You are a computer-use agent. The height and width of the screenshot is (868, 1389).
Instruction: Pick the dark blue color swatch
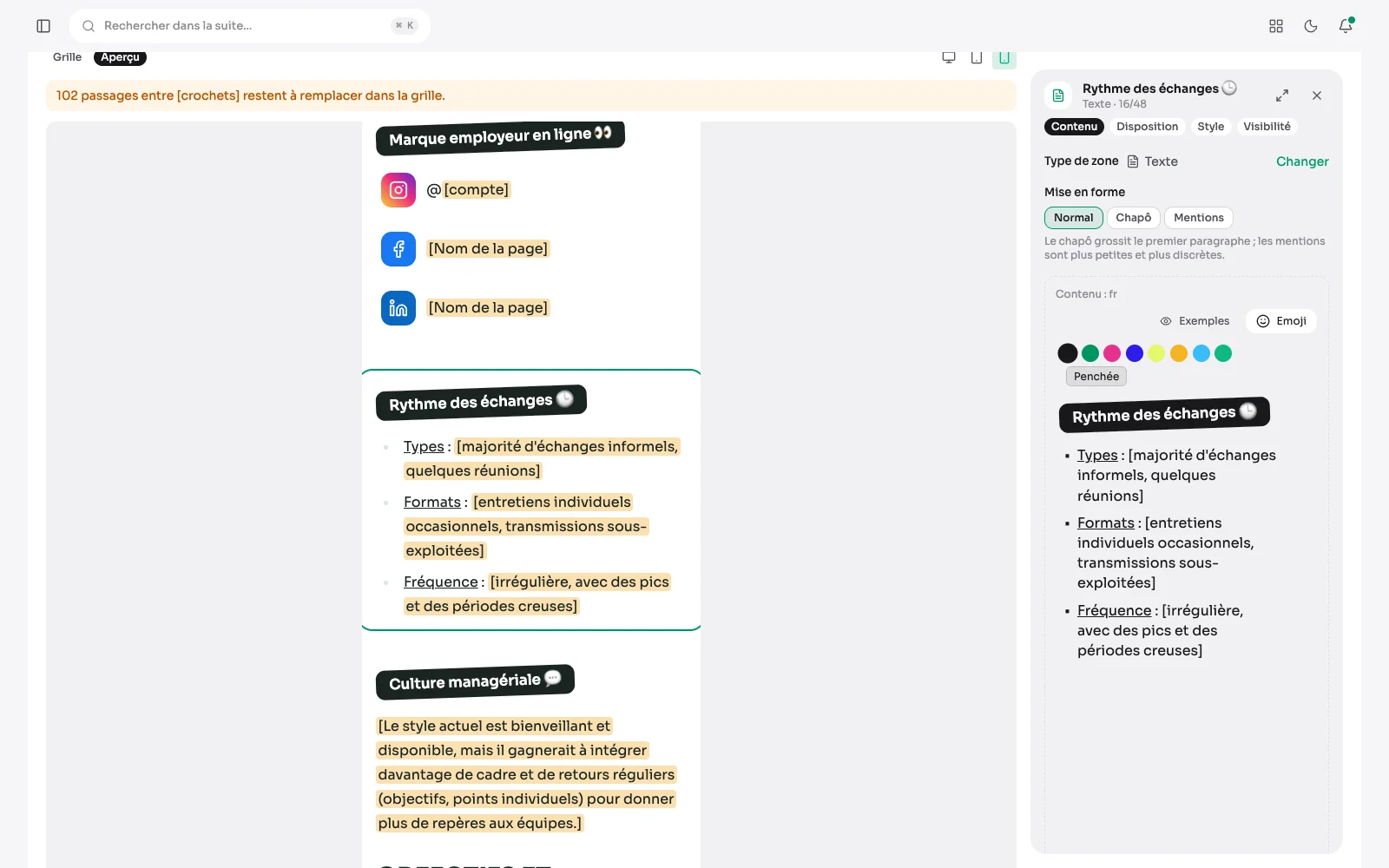pyautogui.click(x=1135, y=353)
